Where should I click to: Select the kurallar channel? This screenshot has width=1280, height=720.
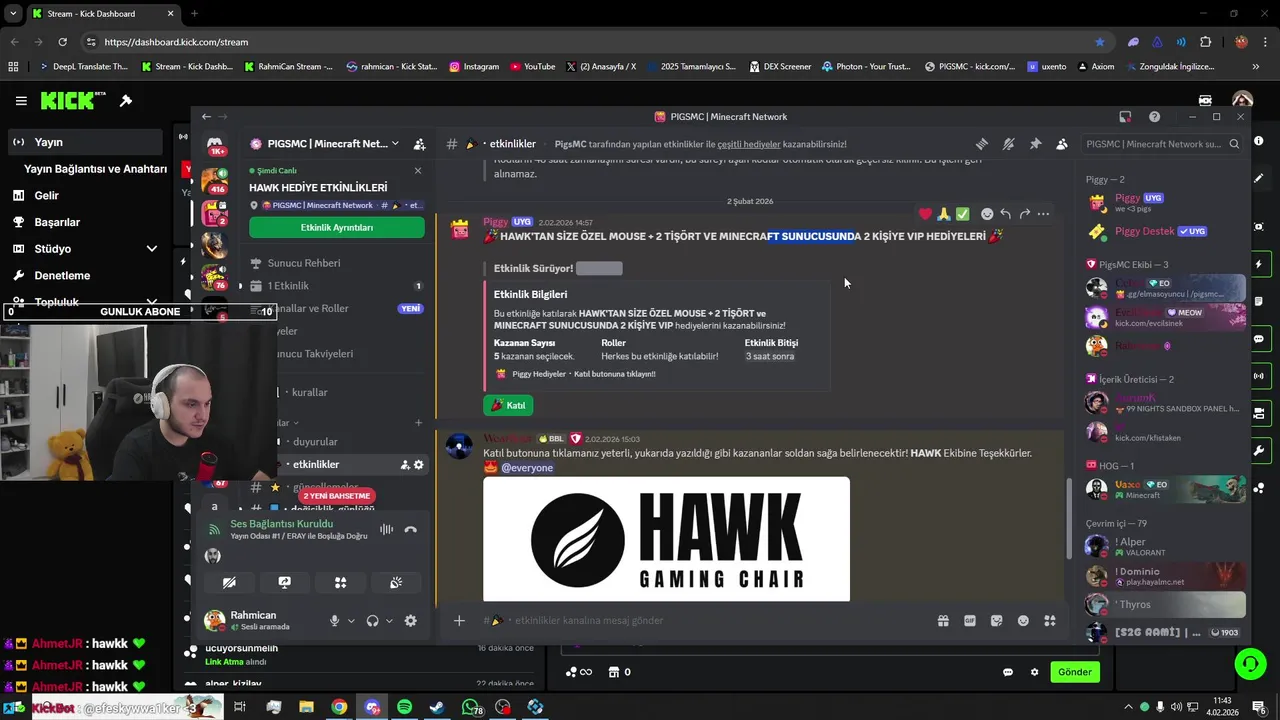[310, 392]
